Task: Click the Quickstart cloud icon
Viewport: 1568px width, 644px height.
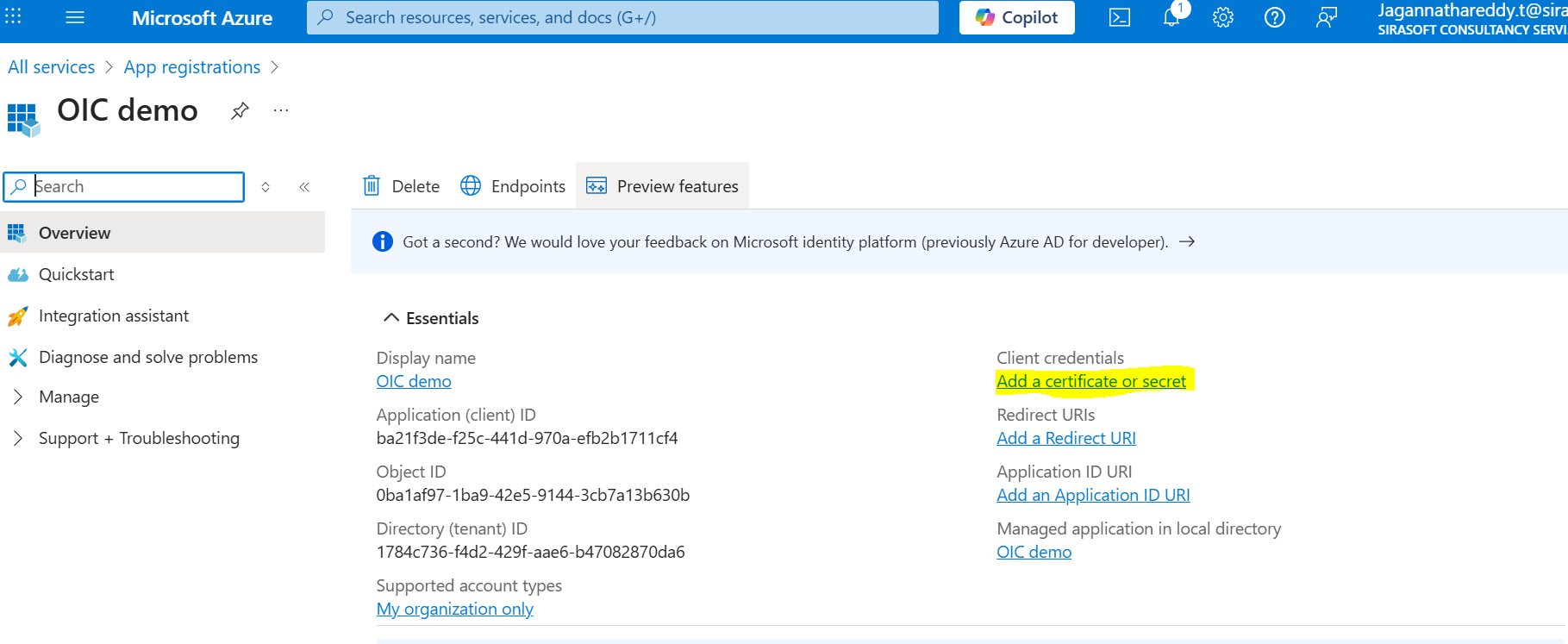Action: [x=17, y=275]
